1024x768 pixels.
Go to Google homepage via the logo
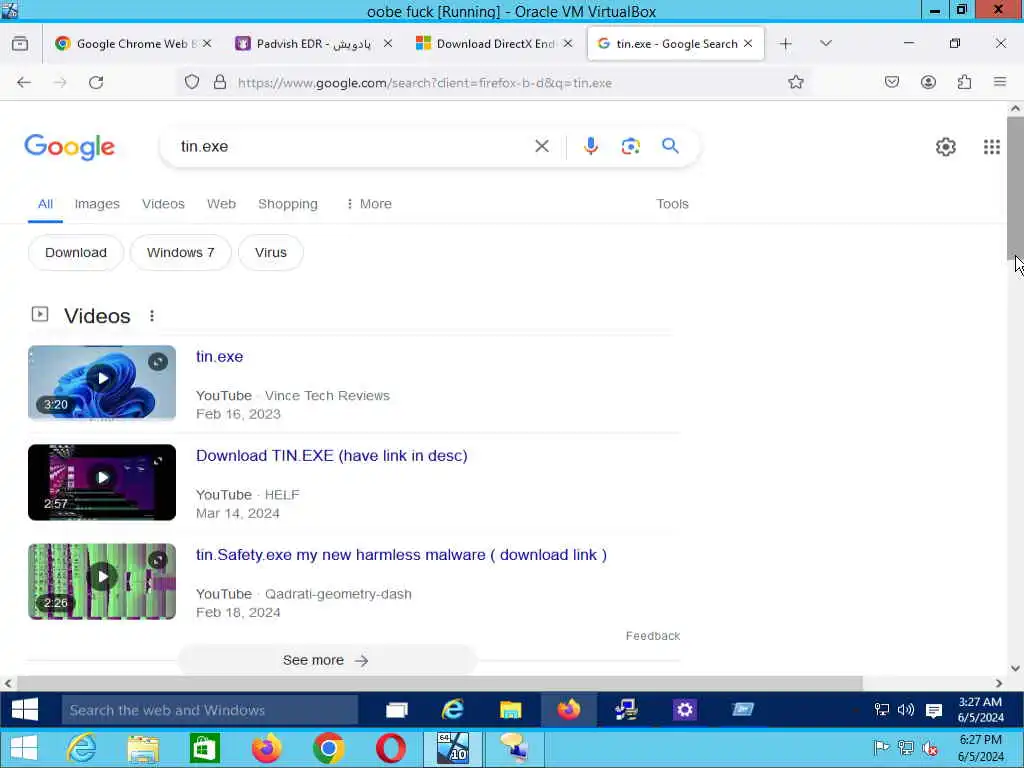(x=70, y=147)
